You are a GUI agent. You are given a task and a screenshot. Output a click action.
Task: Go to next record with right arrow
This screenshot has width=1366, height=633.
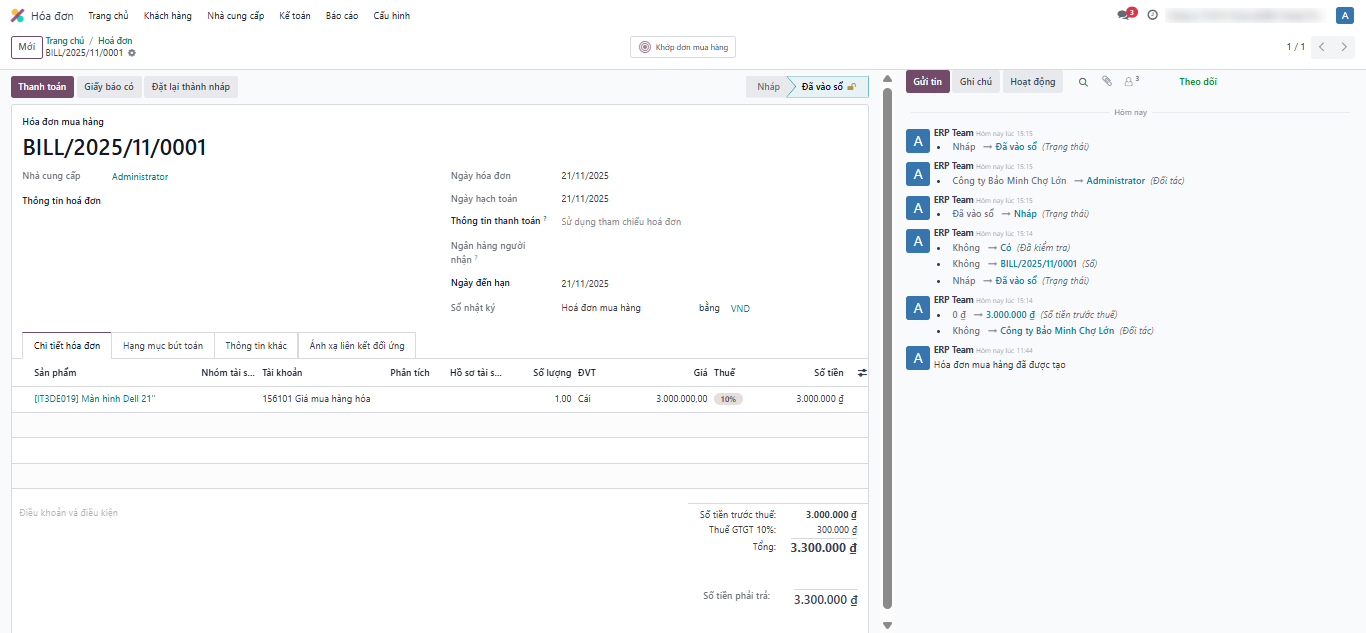point(1345,47)
